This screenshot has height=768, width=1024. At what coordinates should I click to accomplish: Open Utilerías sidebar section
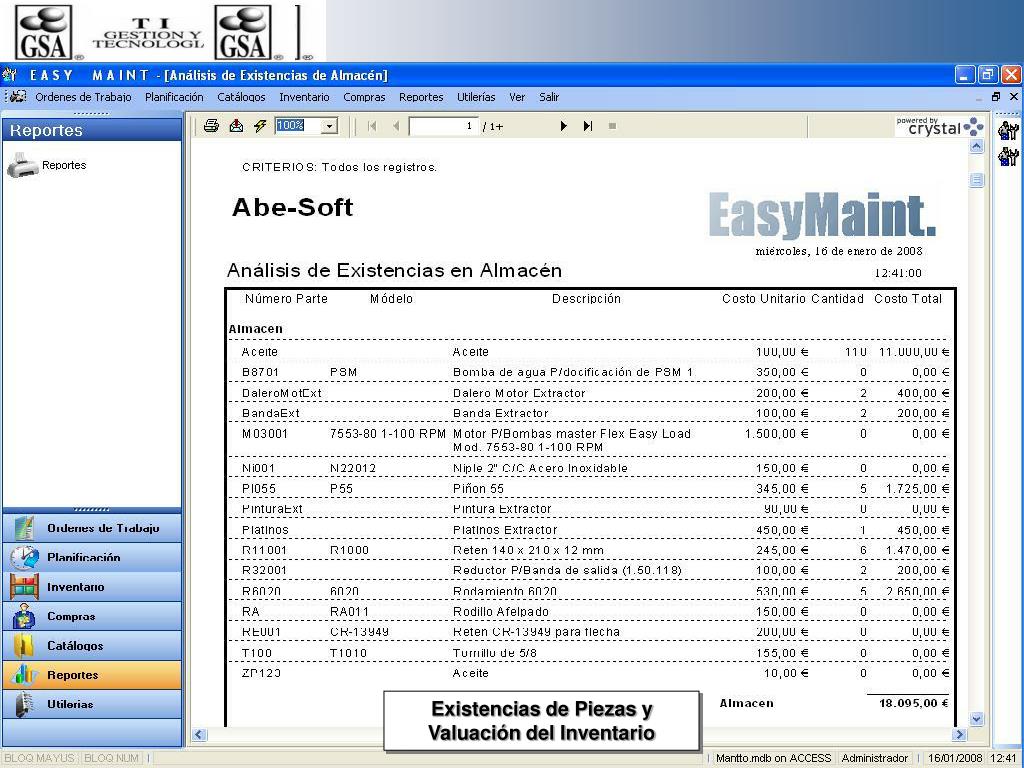(x=92, y=705)
